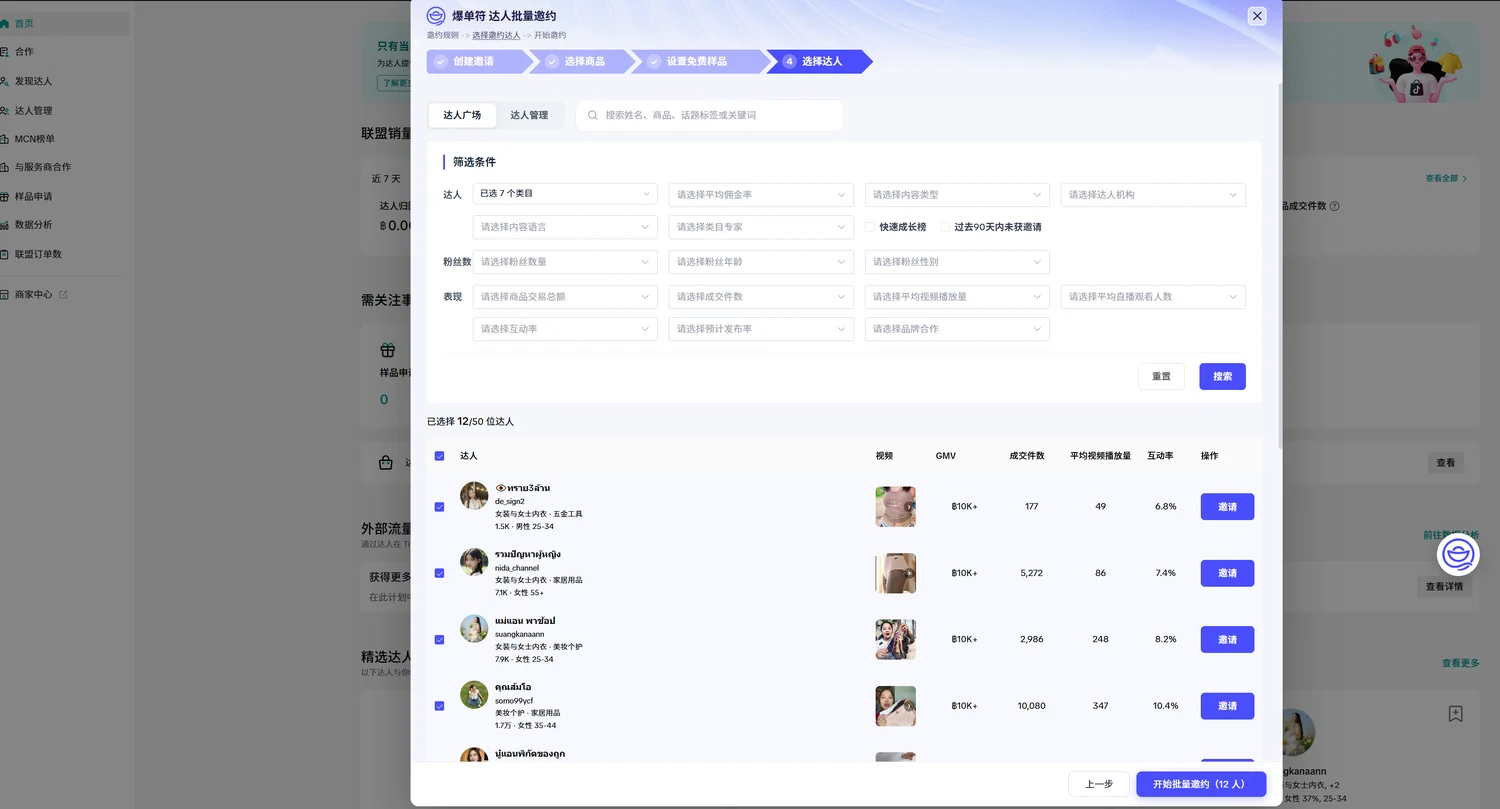Image resolution: width=1500 pixels, height=809 pixels.
Task: Uncheck the row checkbox for de_sign2
Action: (439, 507)
